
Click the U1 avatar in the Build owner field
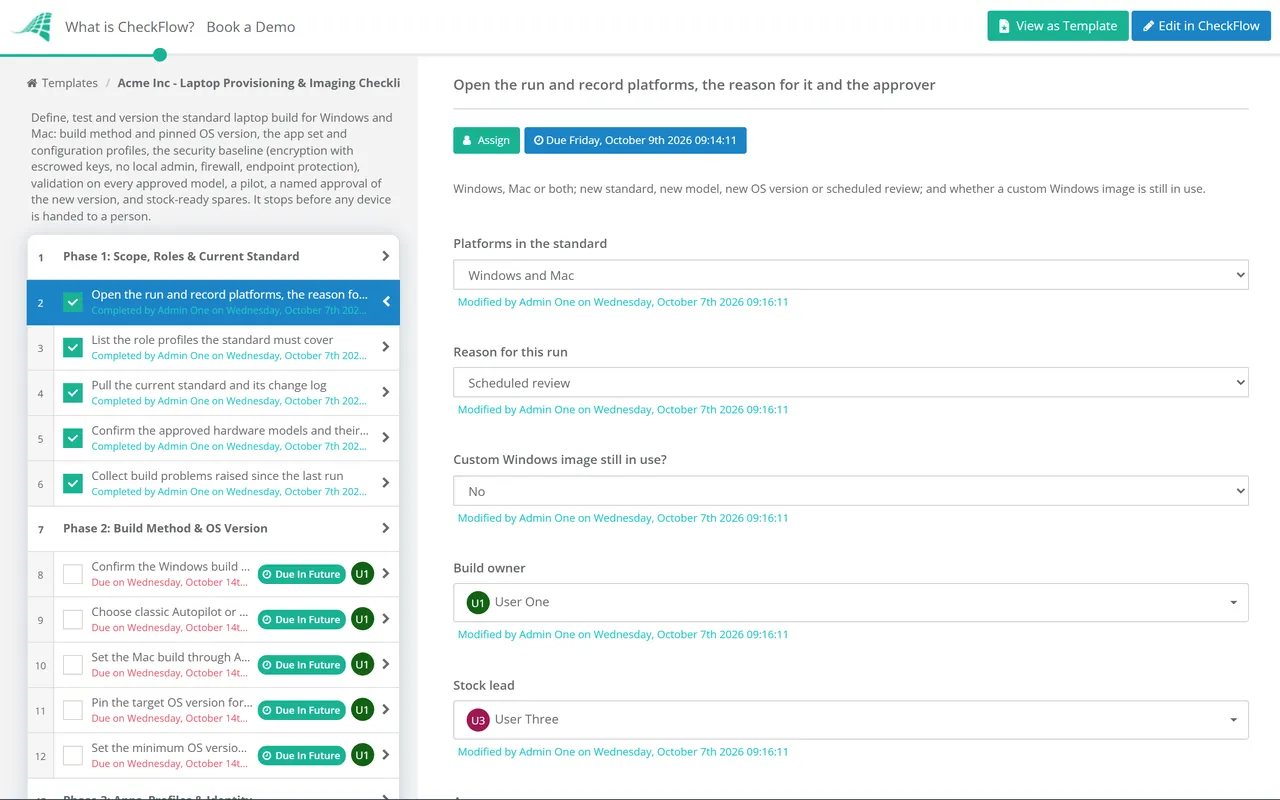(x=478, y=602)
